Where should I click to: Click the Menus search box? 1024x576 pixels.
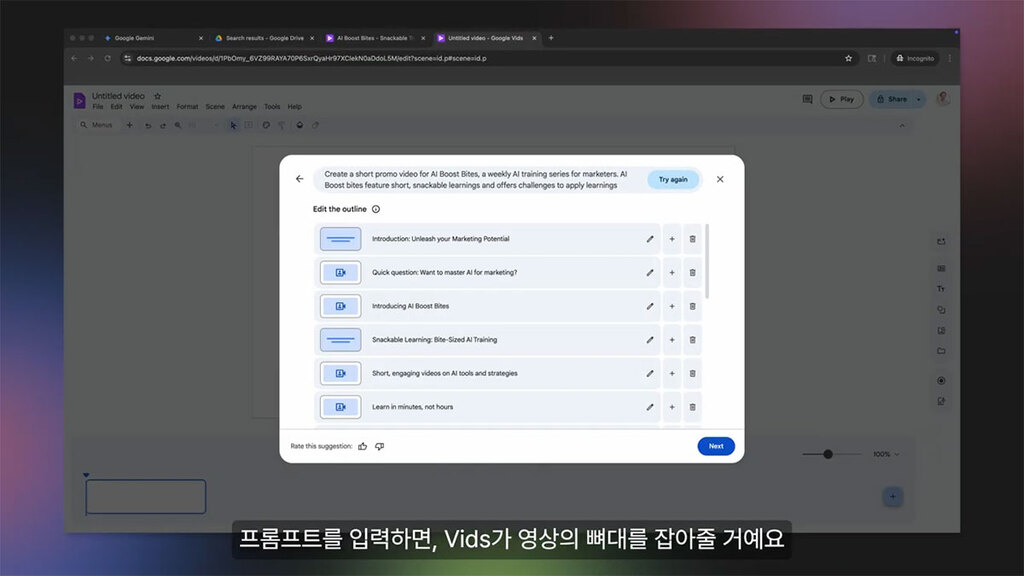point(97,125)
